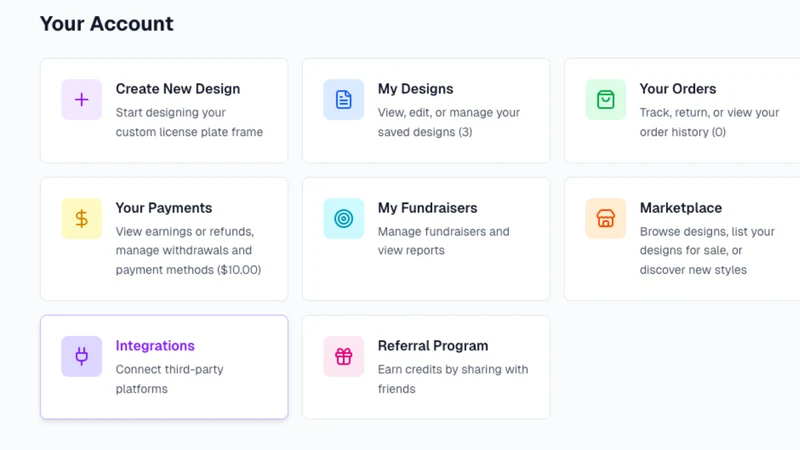Click the orange storefront icon for Marketplace
This screenshot has height=450, width=800.
tap(606, 219)
